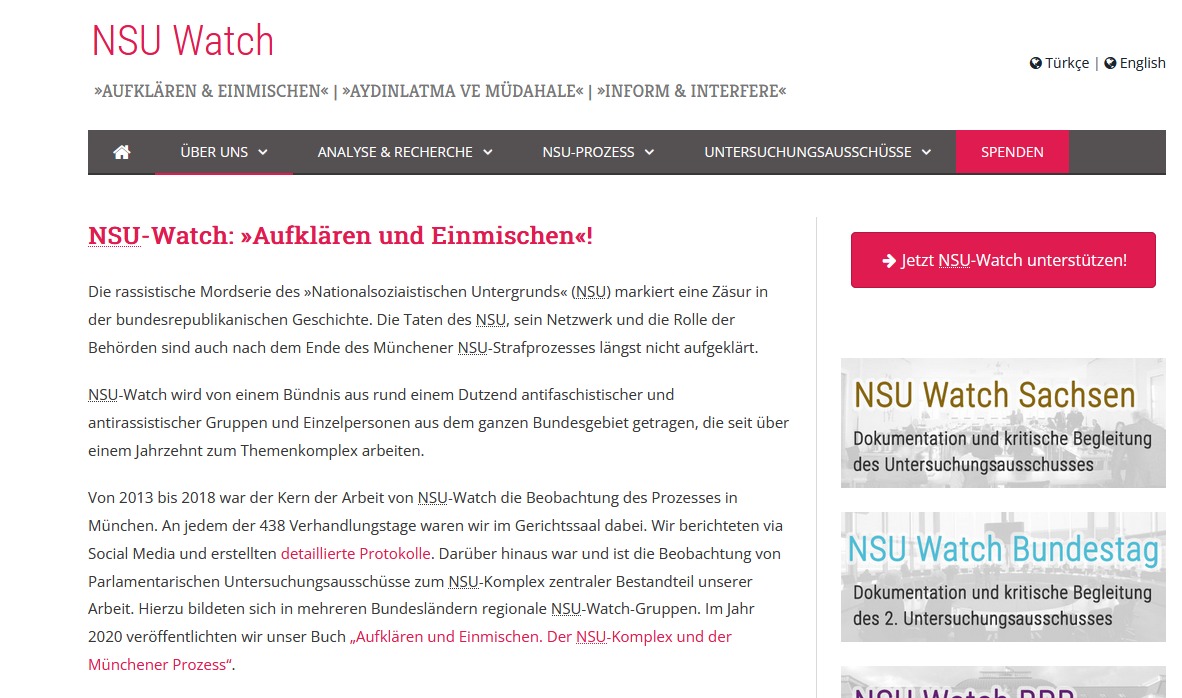Expand the ÜBER UNS menu chevron
The width and height of the screenshot is (1182, 698).
263,152
